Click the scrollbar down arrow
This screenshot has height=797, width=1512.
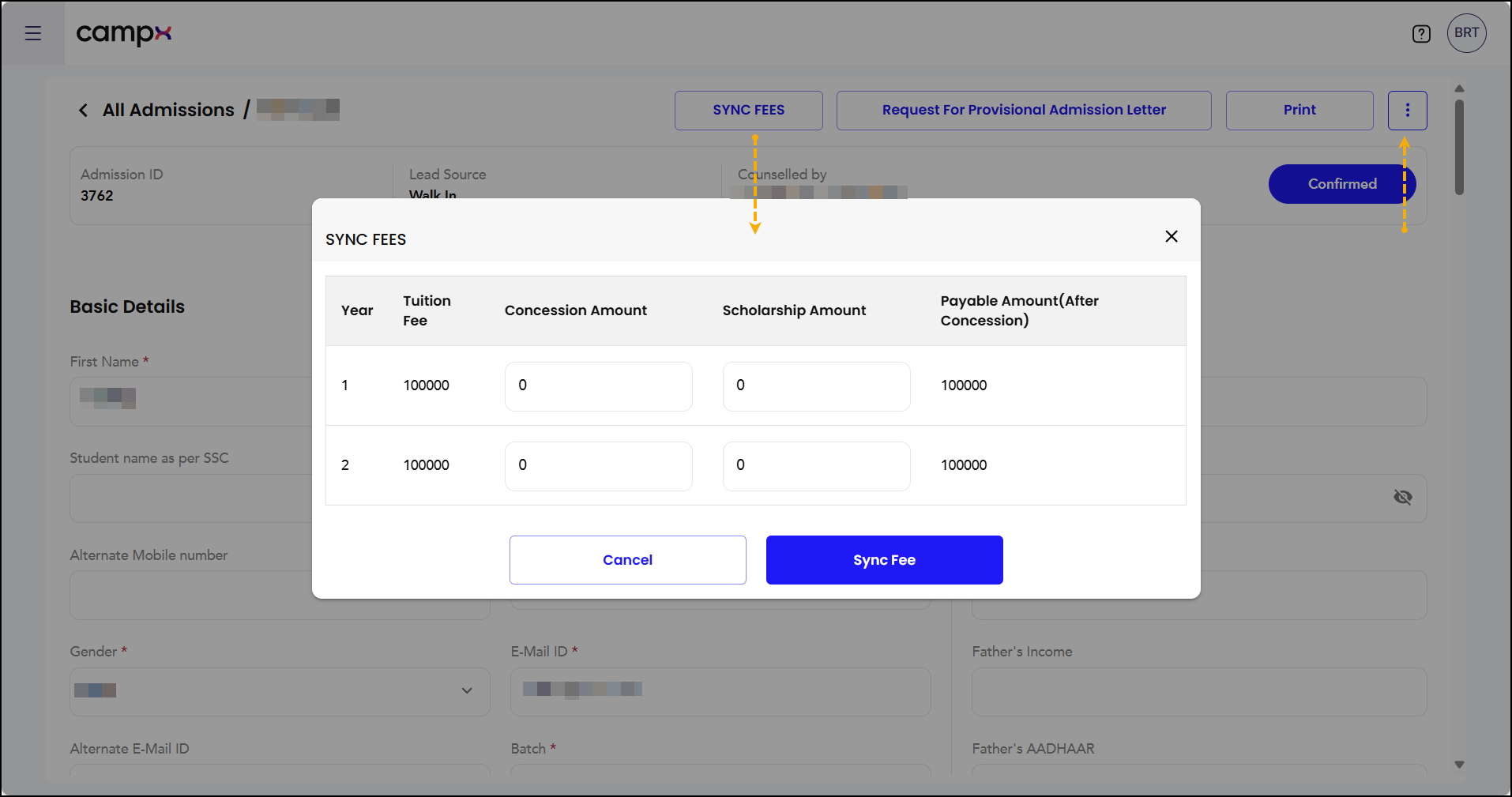tap(1459, 765)
